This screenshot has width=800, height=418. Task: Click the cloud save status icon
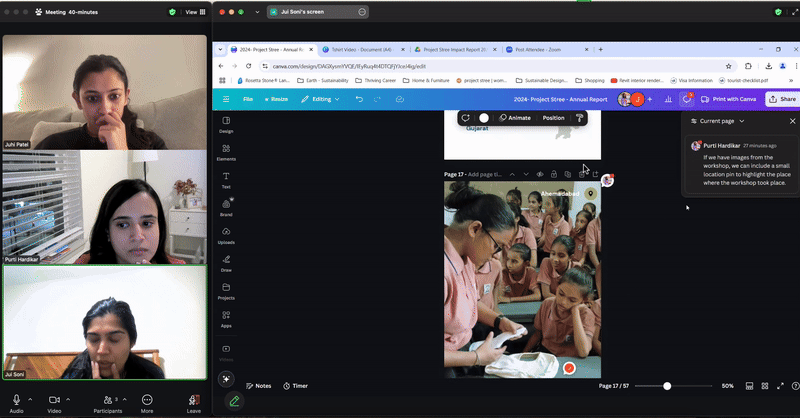(x=399, y=99)
